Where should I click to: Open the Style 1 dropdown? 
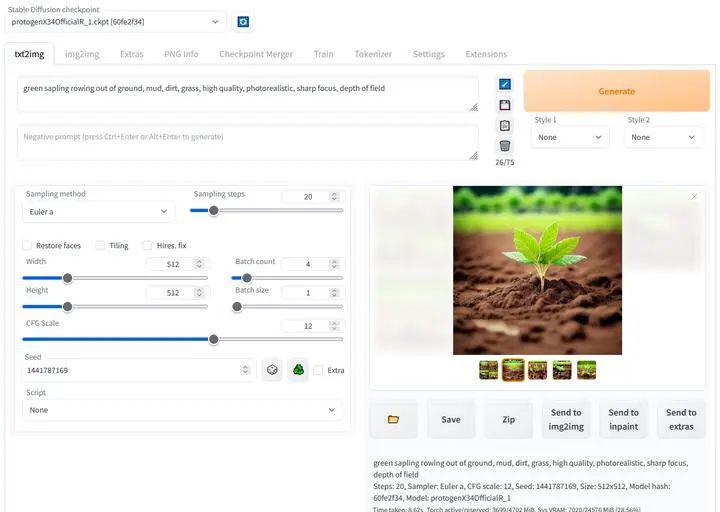tap(570, 137)
